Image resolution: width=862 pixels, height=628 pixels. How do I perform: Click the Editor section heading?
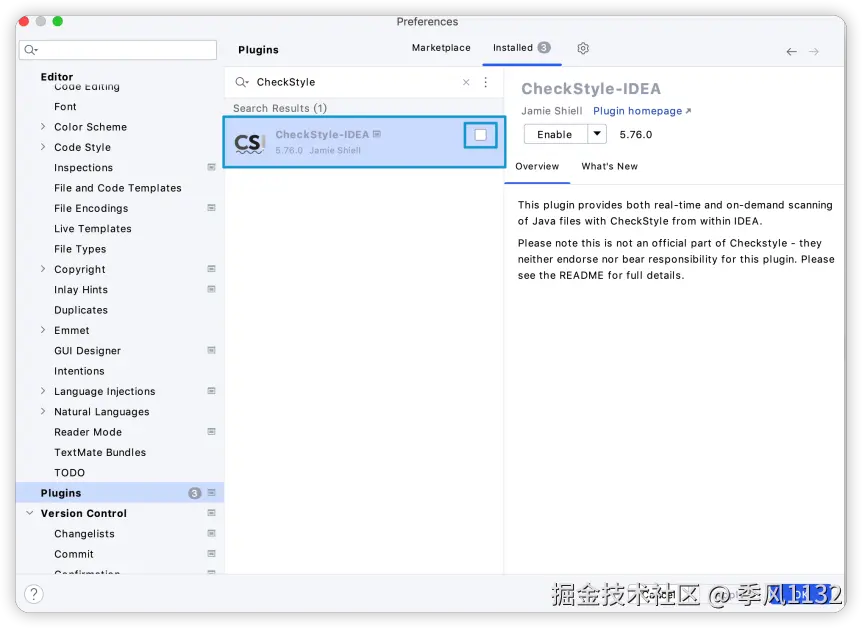57,77
